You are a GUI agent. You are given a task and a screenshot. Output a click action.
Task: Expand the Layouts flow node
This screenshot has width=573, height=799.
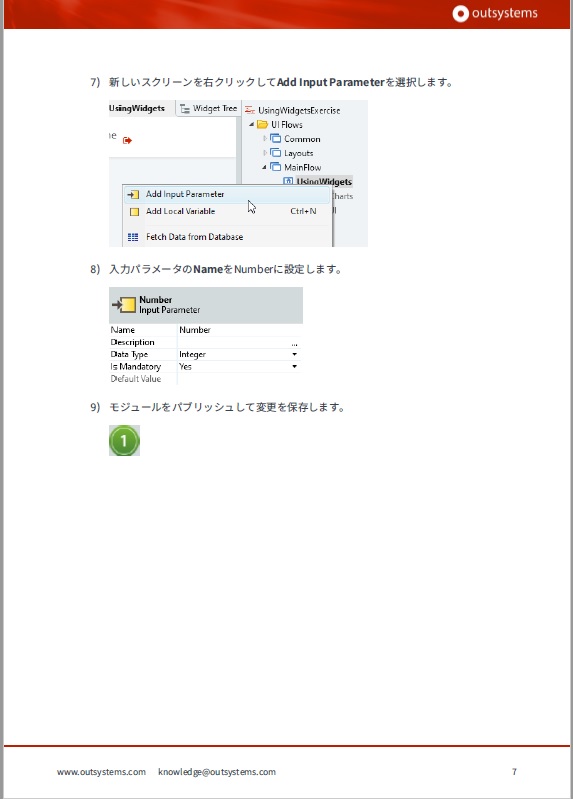265,153
